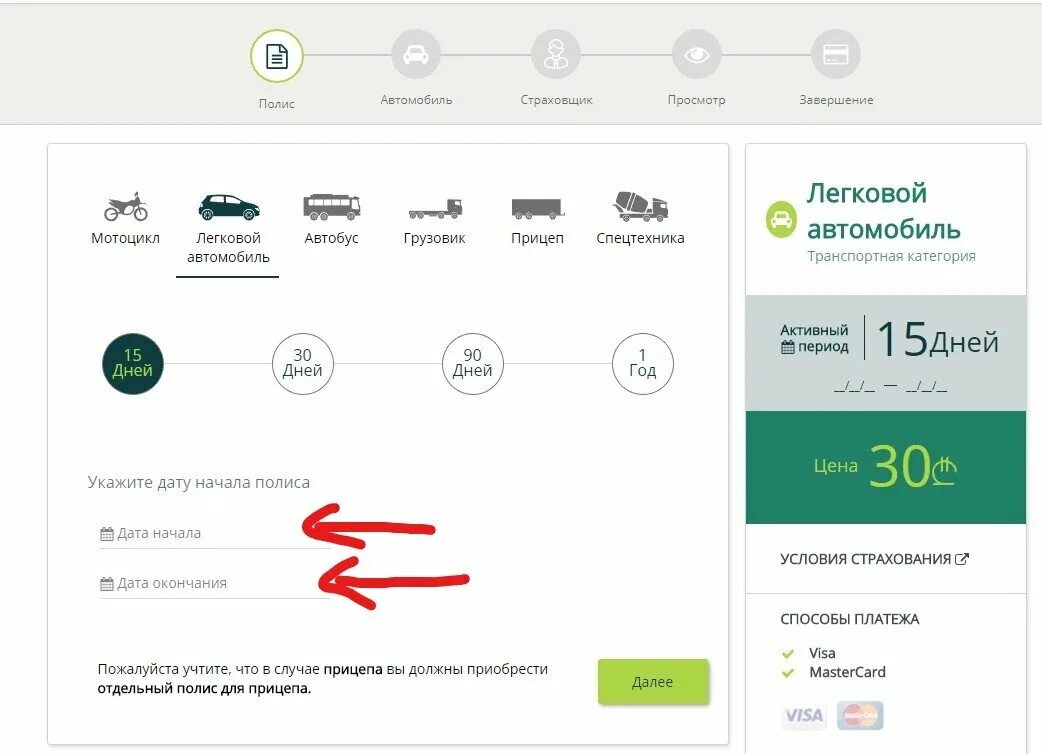Select the Автобус bus icon

332,207
